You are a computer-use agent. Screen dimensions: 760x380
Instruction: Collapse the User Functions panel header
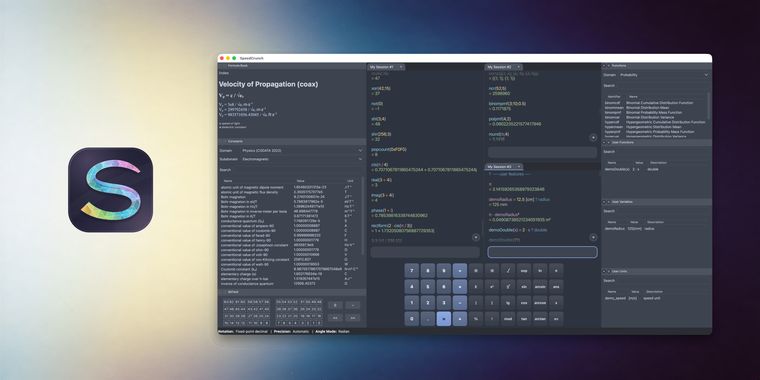657,142
